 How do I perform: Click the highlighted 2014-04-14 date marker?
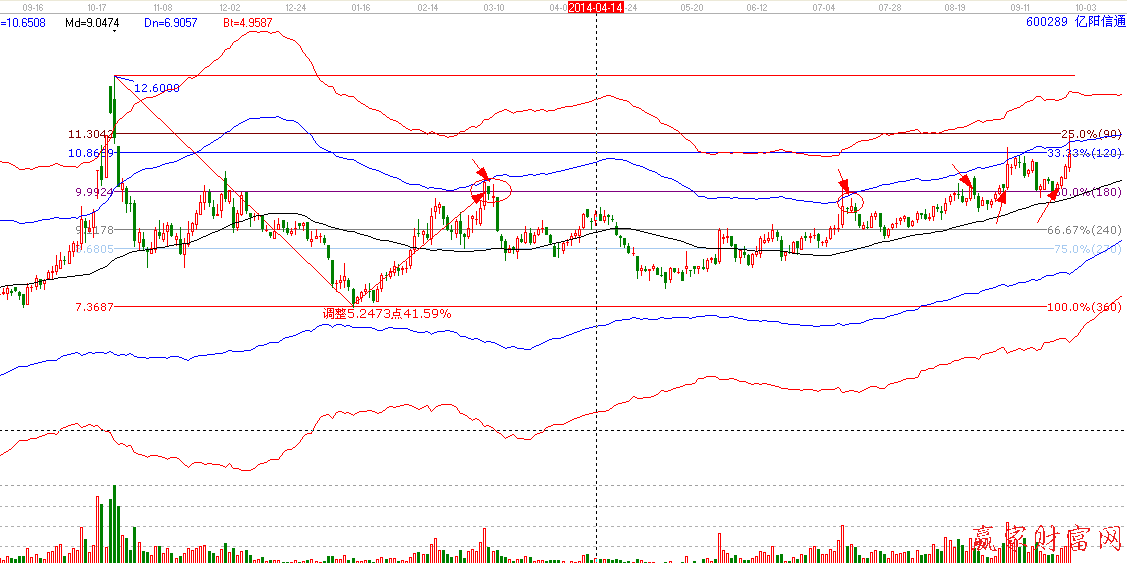point(596,7)
